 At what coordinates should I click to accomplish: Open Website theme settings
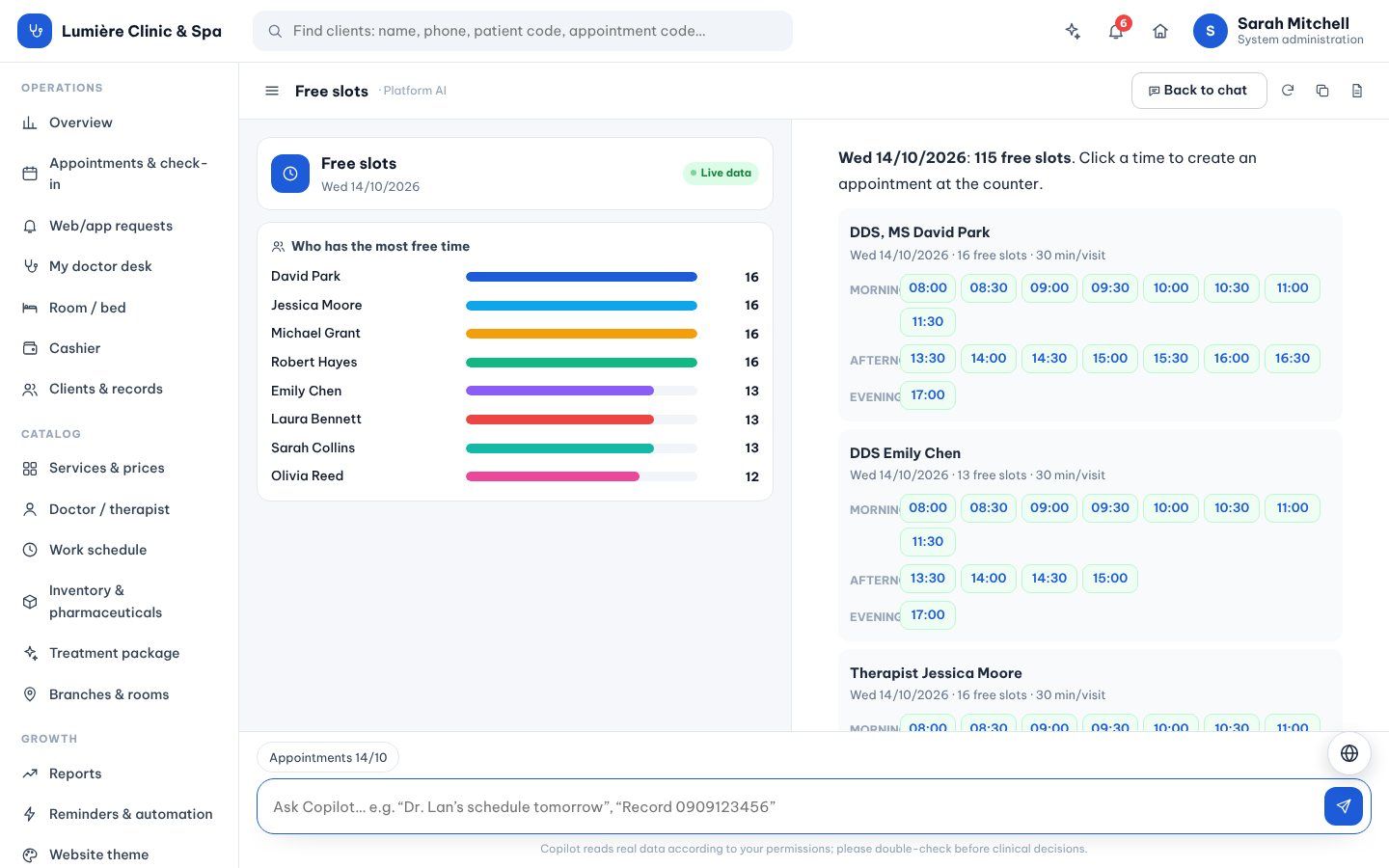pos(120,854)
